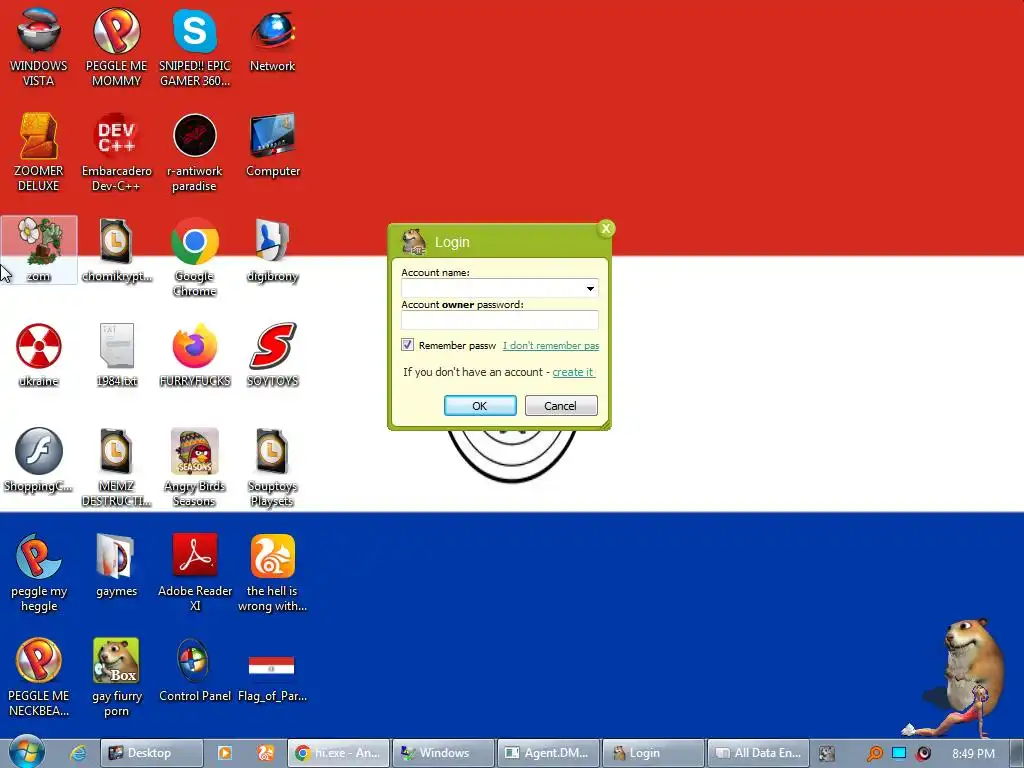The image size is (1024, 768).
Task: Click the Control Panel desktop icon
Action: 195,670
